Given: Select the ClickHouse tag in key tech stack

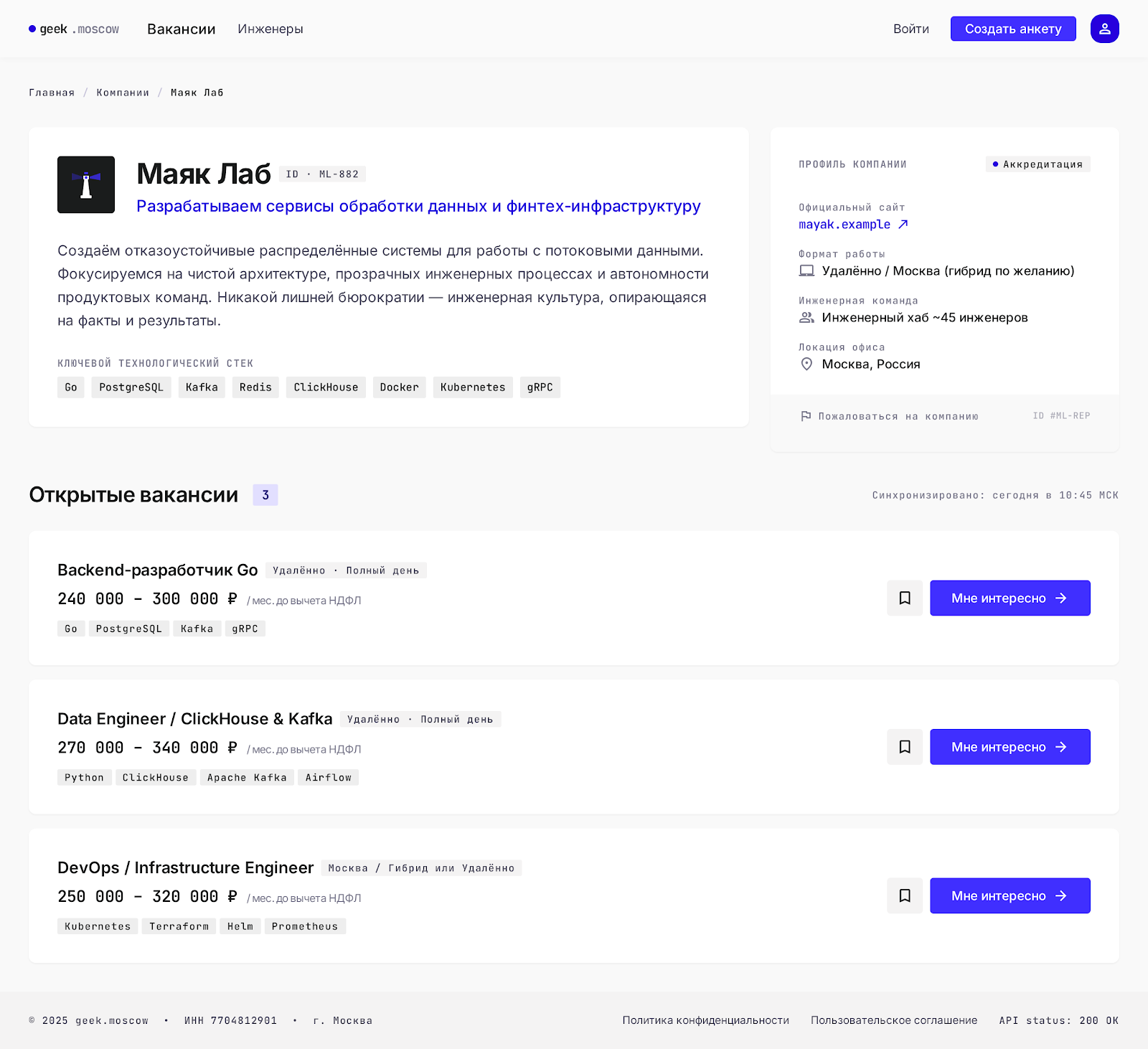Looking at the screenshot, I should (x=326, y=387).
